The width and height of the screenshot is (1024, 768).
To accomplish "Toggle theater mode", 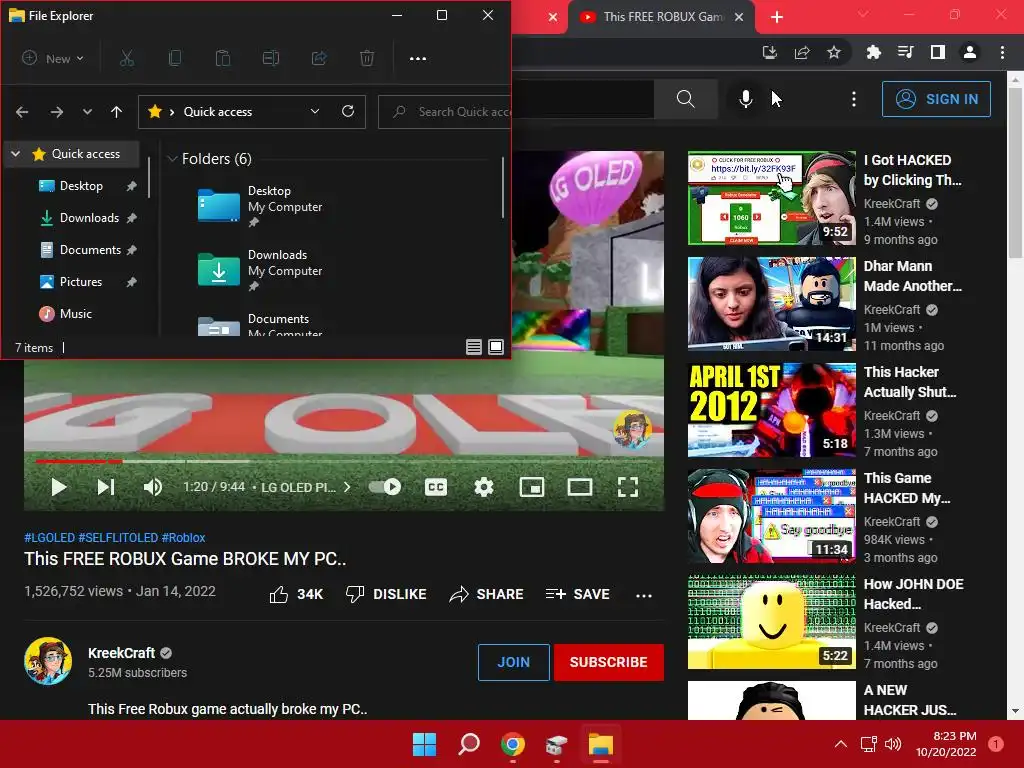I will tap(580, 487).
